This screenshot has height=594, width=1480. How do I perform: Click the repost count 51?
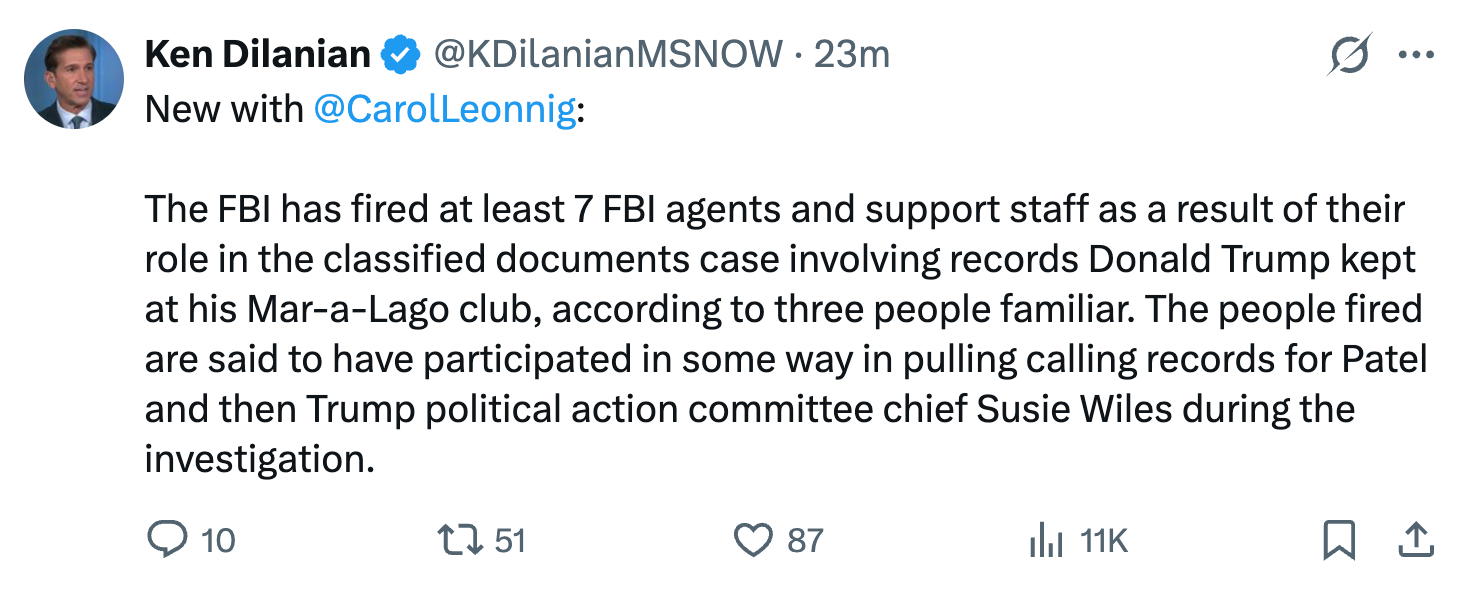(510, 541)
